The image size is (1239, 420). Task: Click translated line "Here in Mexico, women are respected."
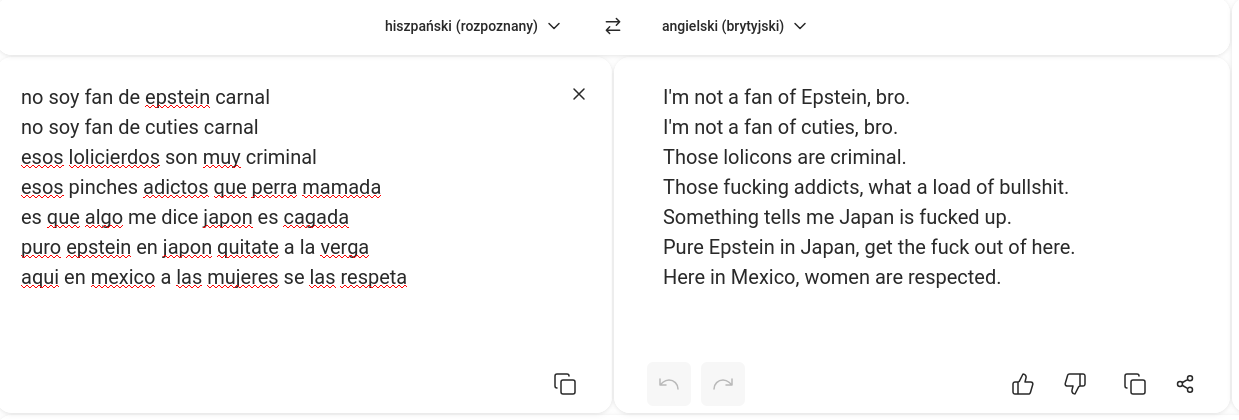[831, 277]
